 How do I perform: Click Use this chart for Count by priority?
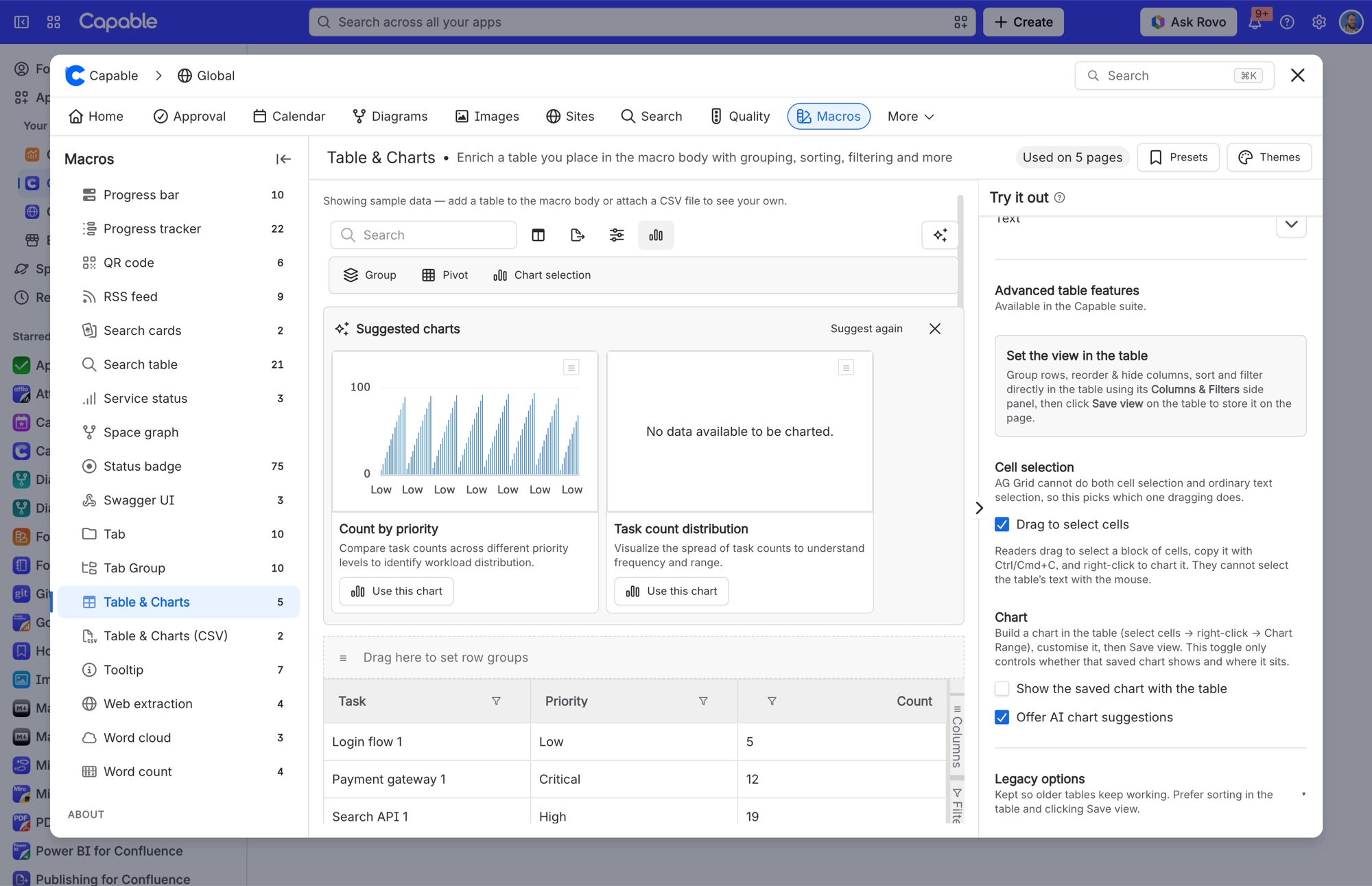[397, 591]
